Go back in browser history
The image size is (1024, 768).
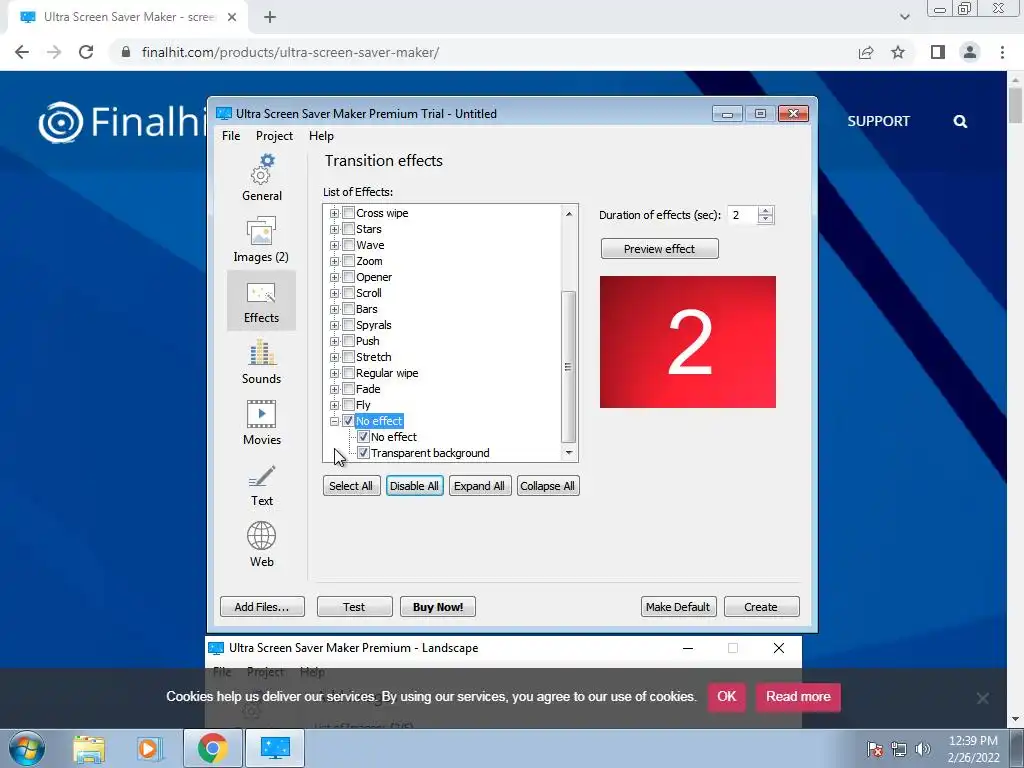22,52
